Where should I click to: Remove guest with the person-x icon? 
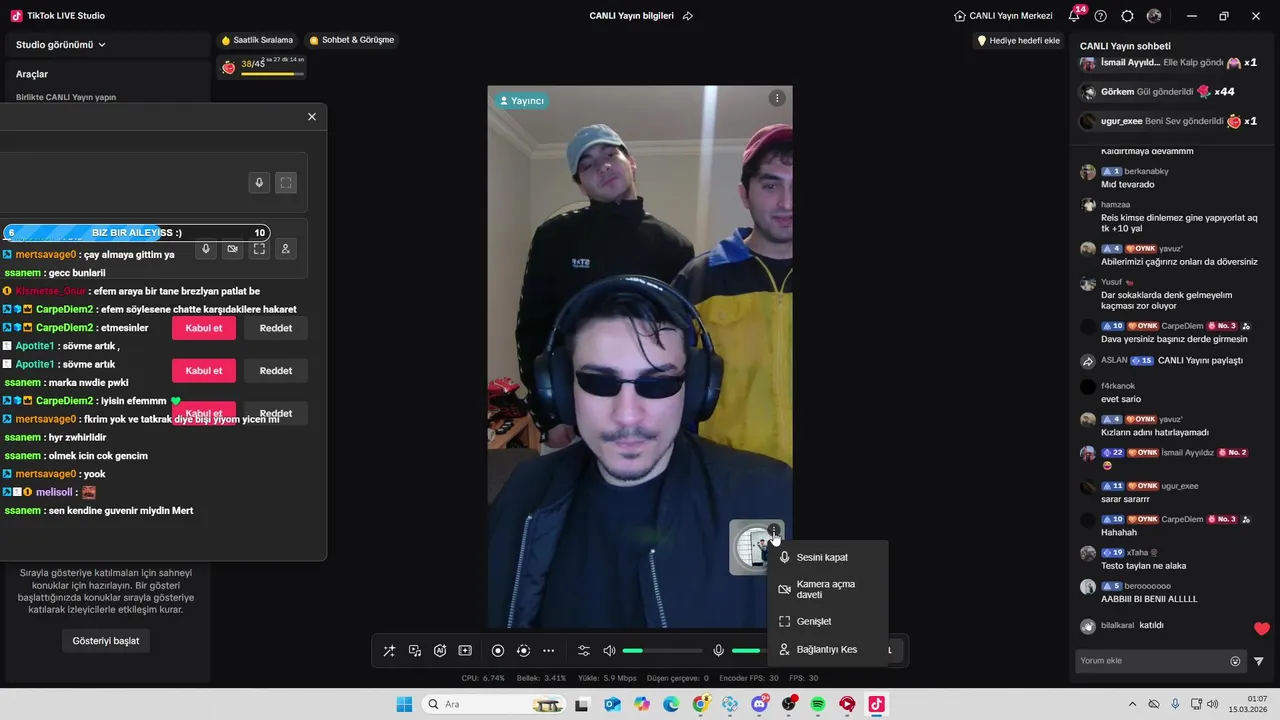286,249
